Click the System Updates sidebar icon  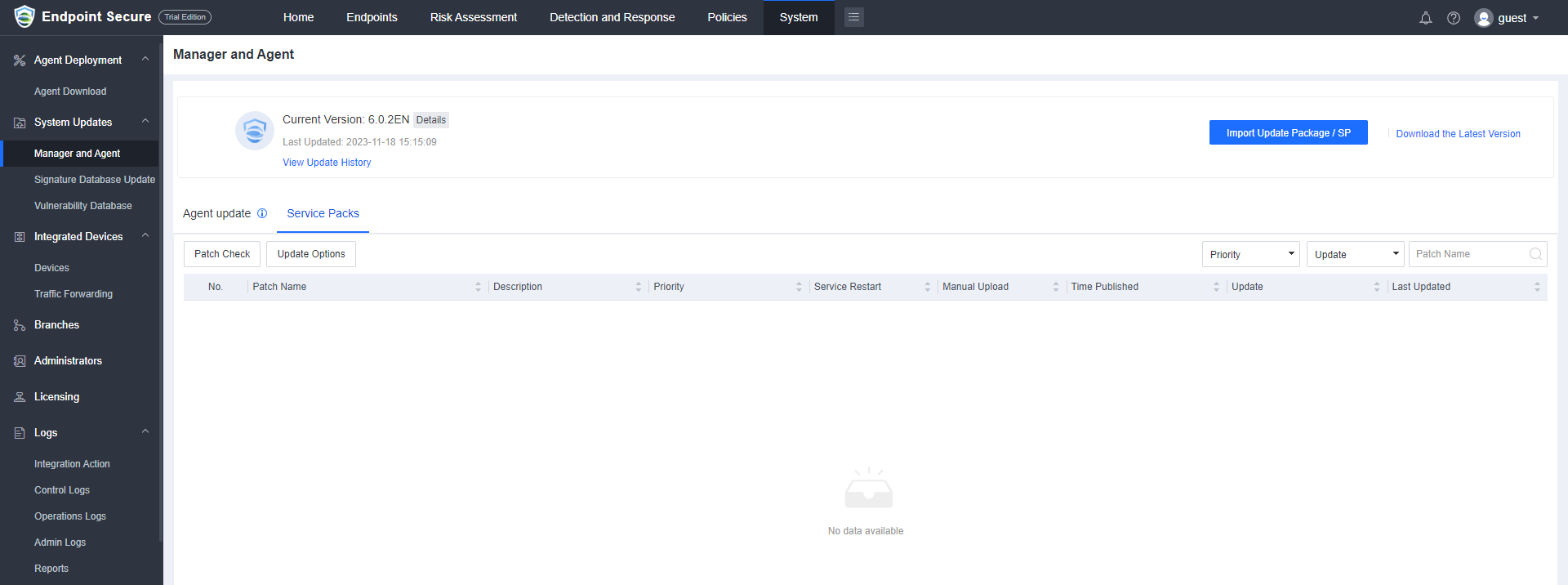[20, 123]
